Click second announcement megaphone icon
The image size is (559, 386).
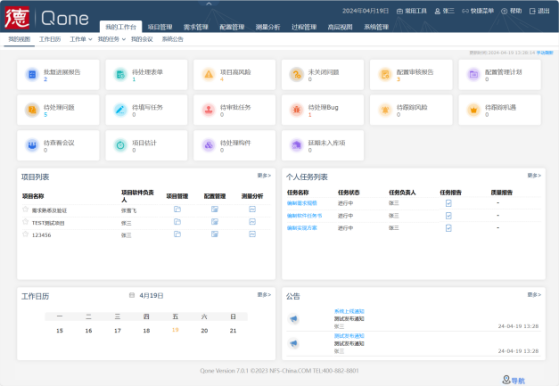pos(293,343)
